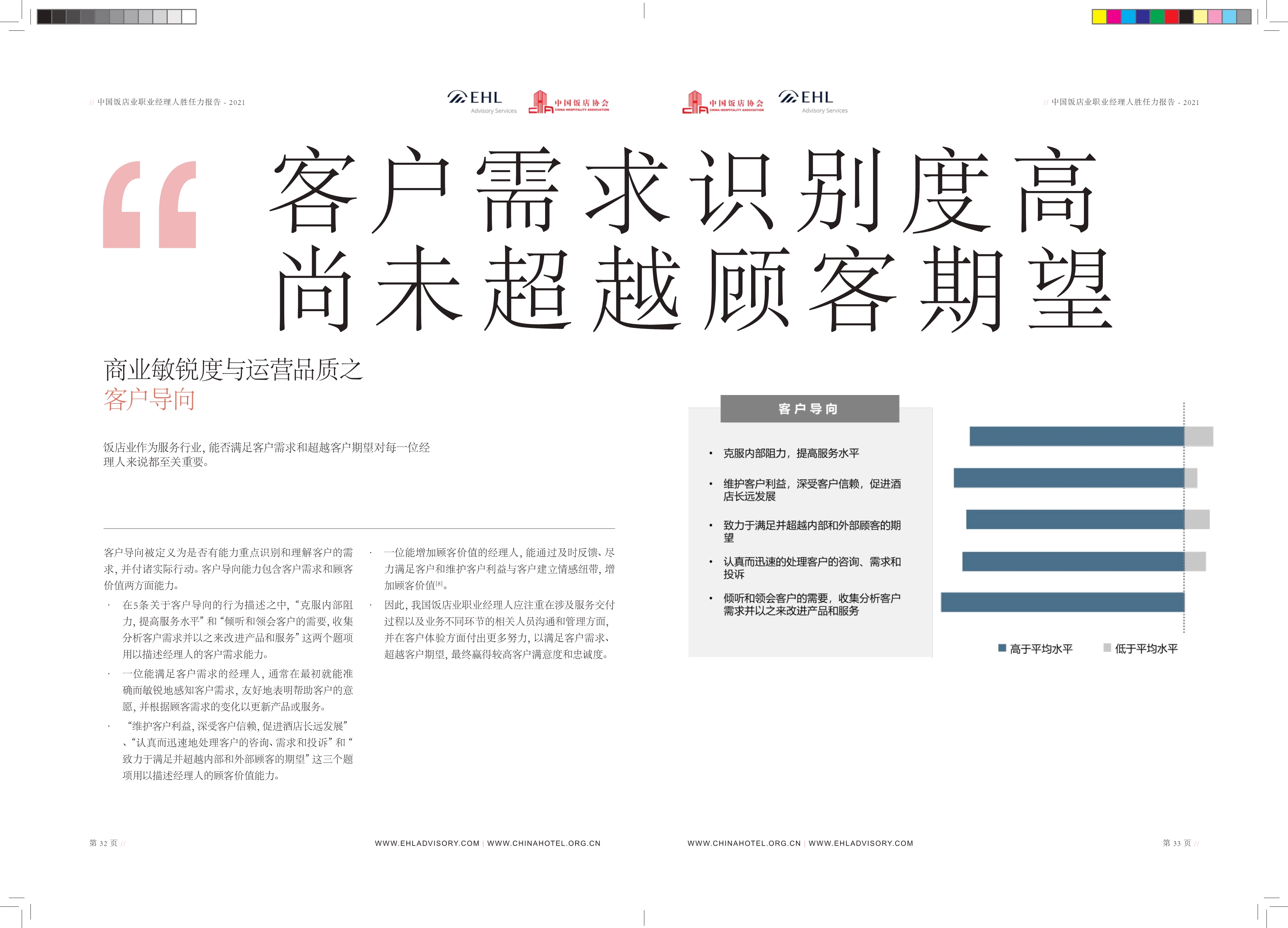Viewport: 1288px width, 928px height.
Task: Click the blue 高于平均水平 legend square
Action: 1002,648
